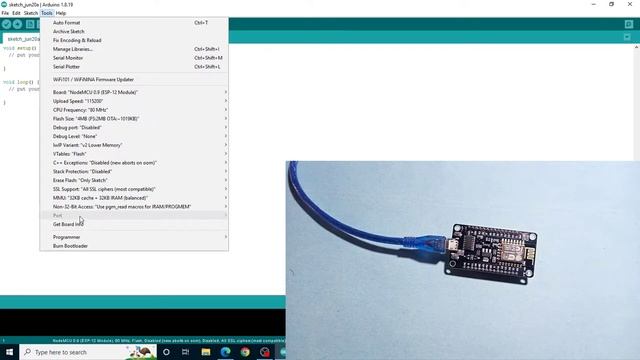Image resolution: width=640 pixels, height=360 pixels.
Task: Select Archive Sketch menu entry
Action: tap(134, 31)
